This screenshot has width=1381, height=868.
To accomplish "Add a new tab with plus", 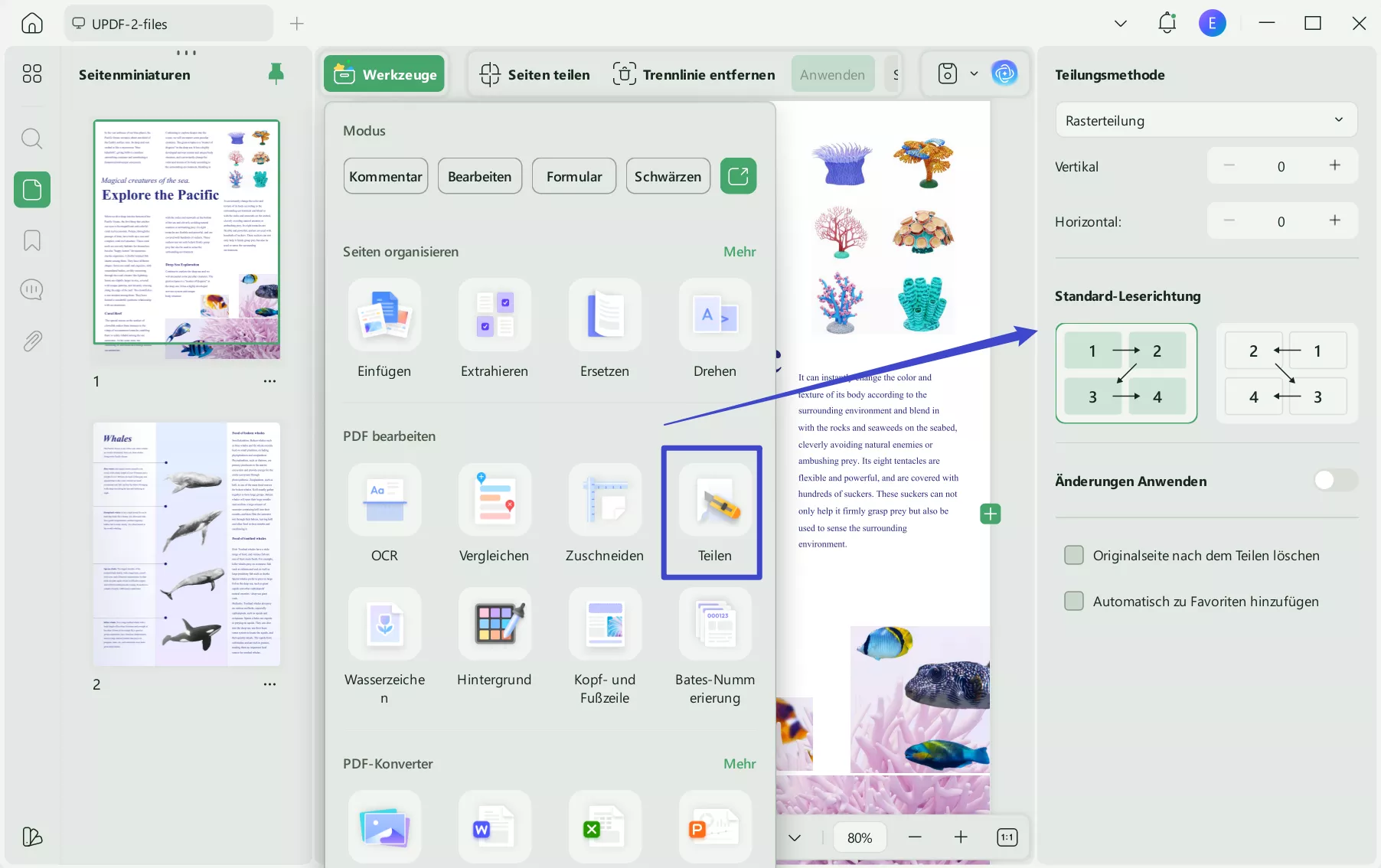I will (297, 24).
